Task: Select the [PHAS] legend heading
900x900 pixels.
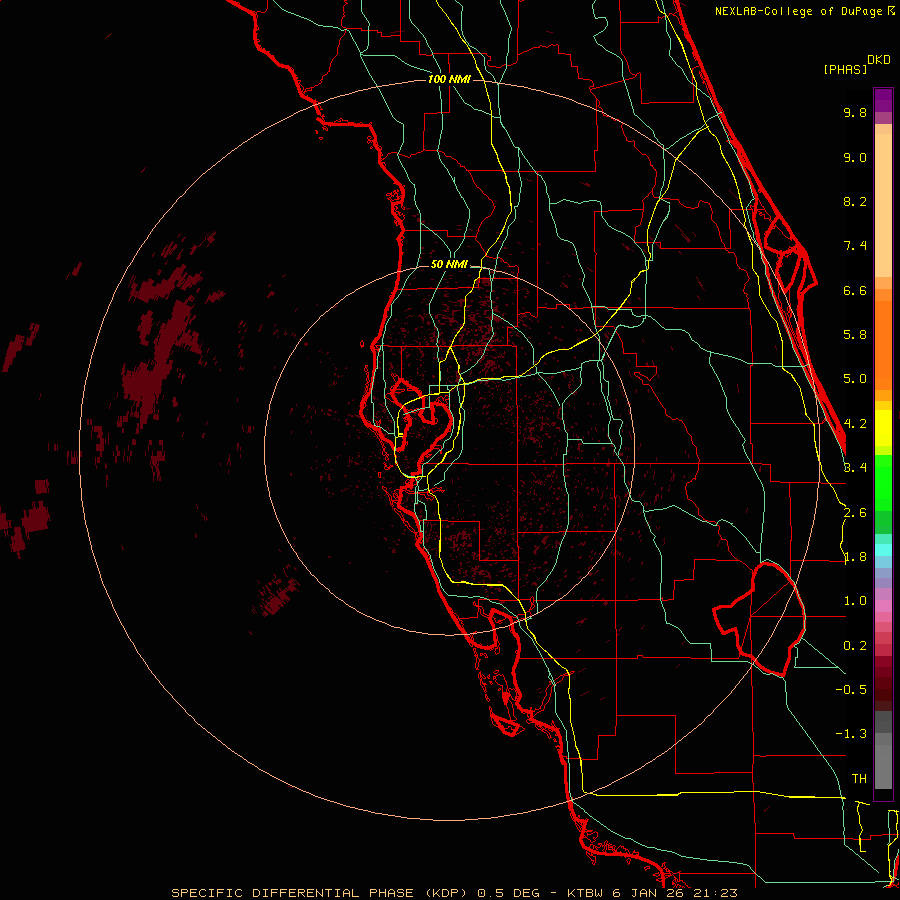Action: click(845, 69)
